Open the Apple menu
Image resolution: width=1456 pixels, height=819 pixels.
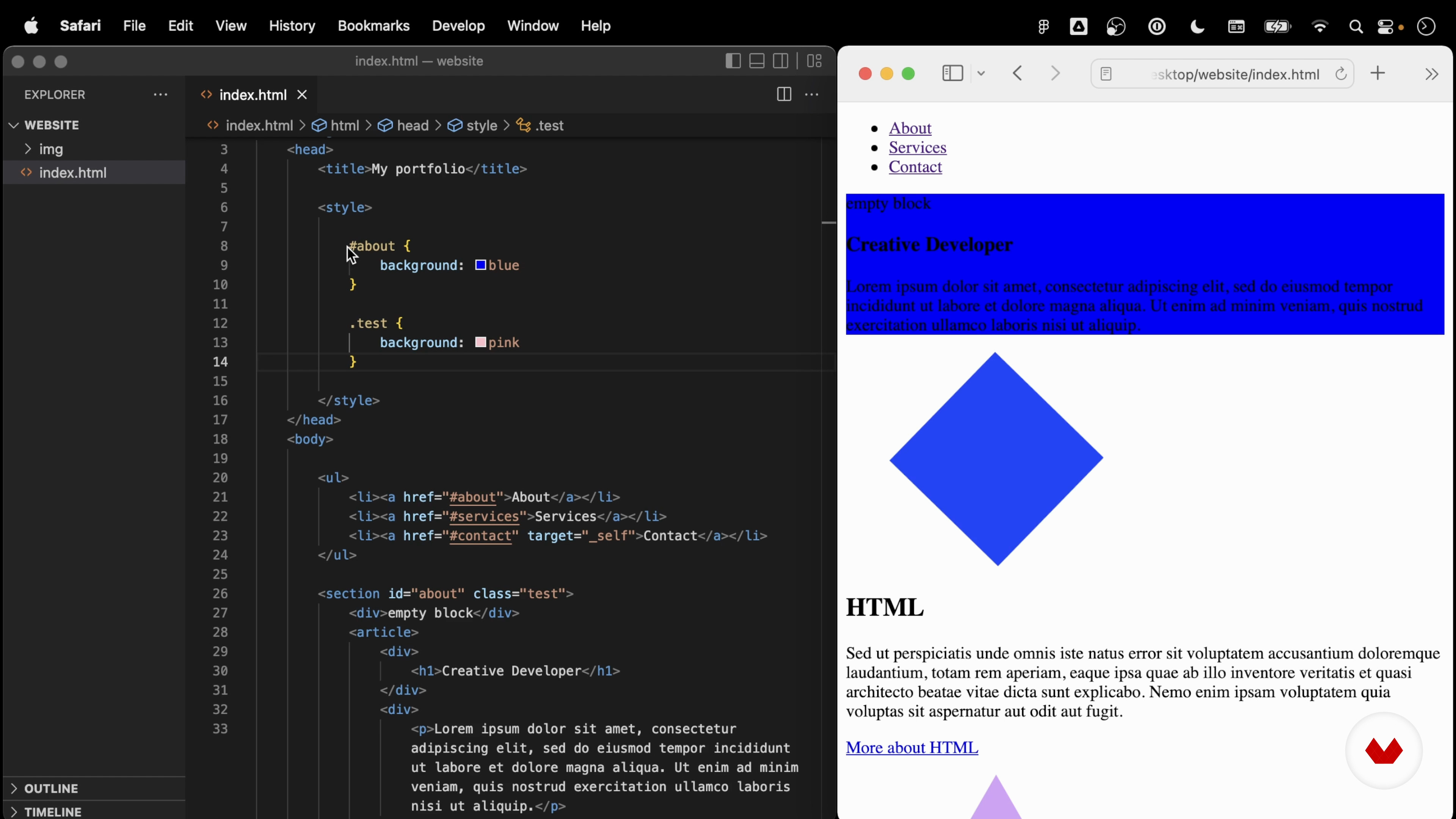[x=31, y=25]
